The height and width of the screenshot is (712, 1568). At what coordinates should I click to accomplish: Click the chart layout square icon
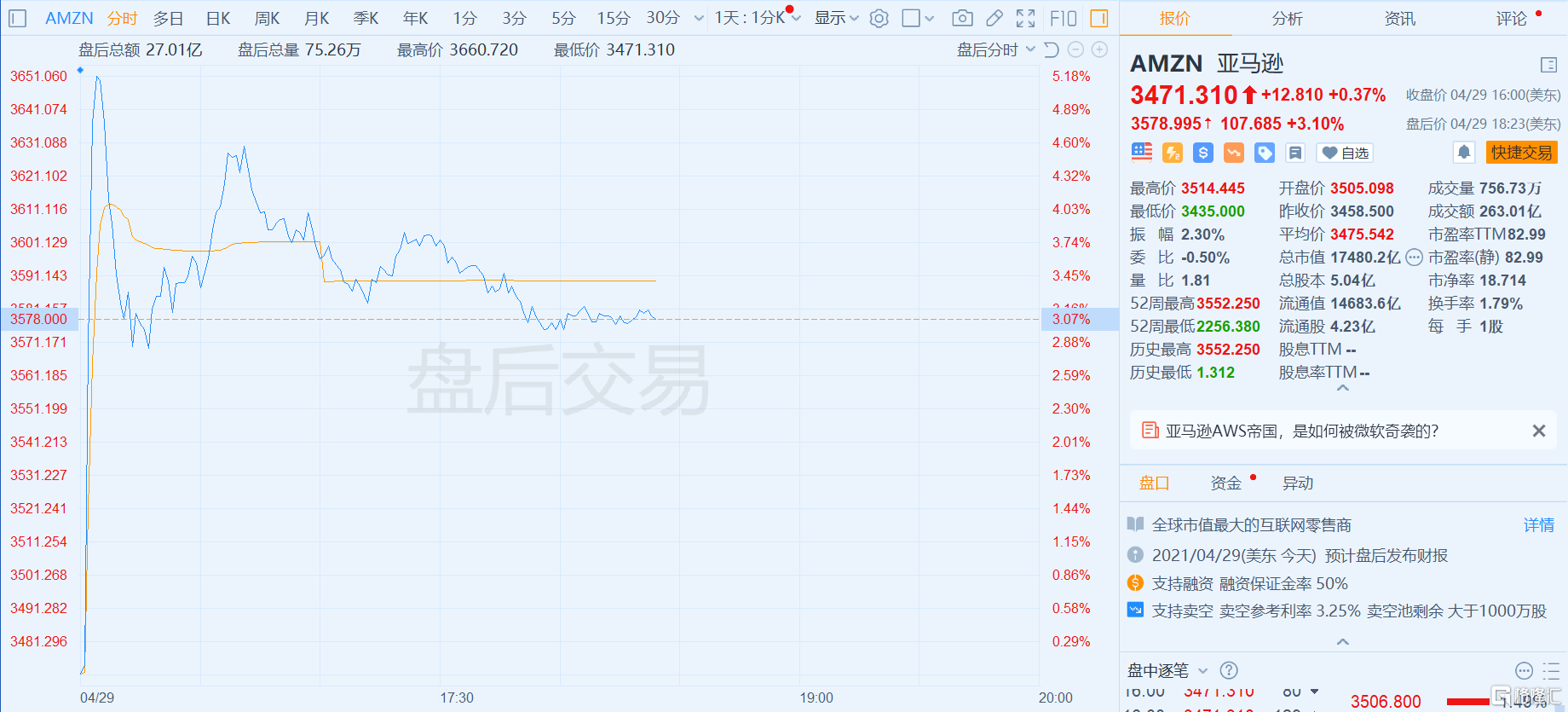click(911, 18)
